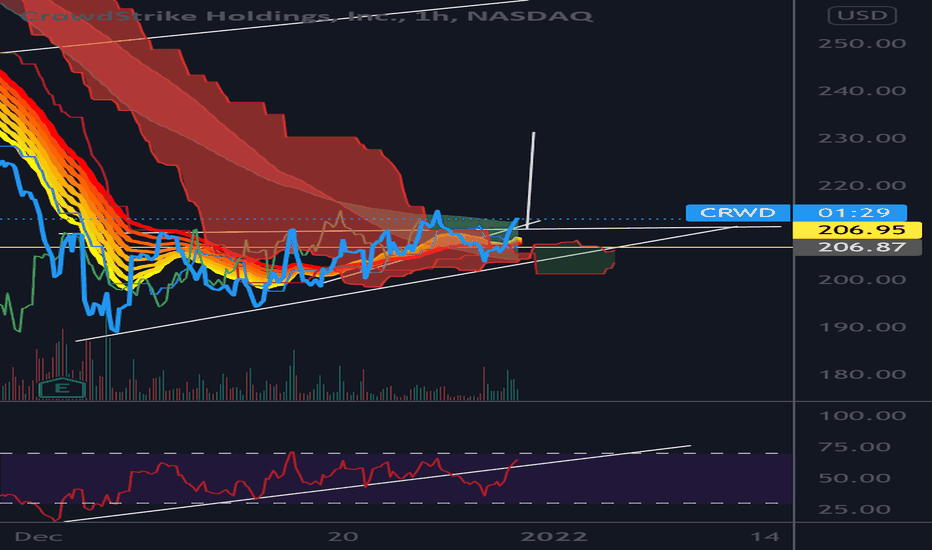The image size is (932, 550).
Task: Click the 14 date axis label
Action: (765, 537)
